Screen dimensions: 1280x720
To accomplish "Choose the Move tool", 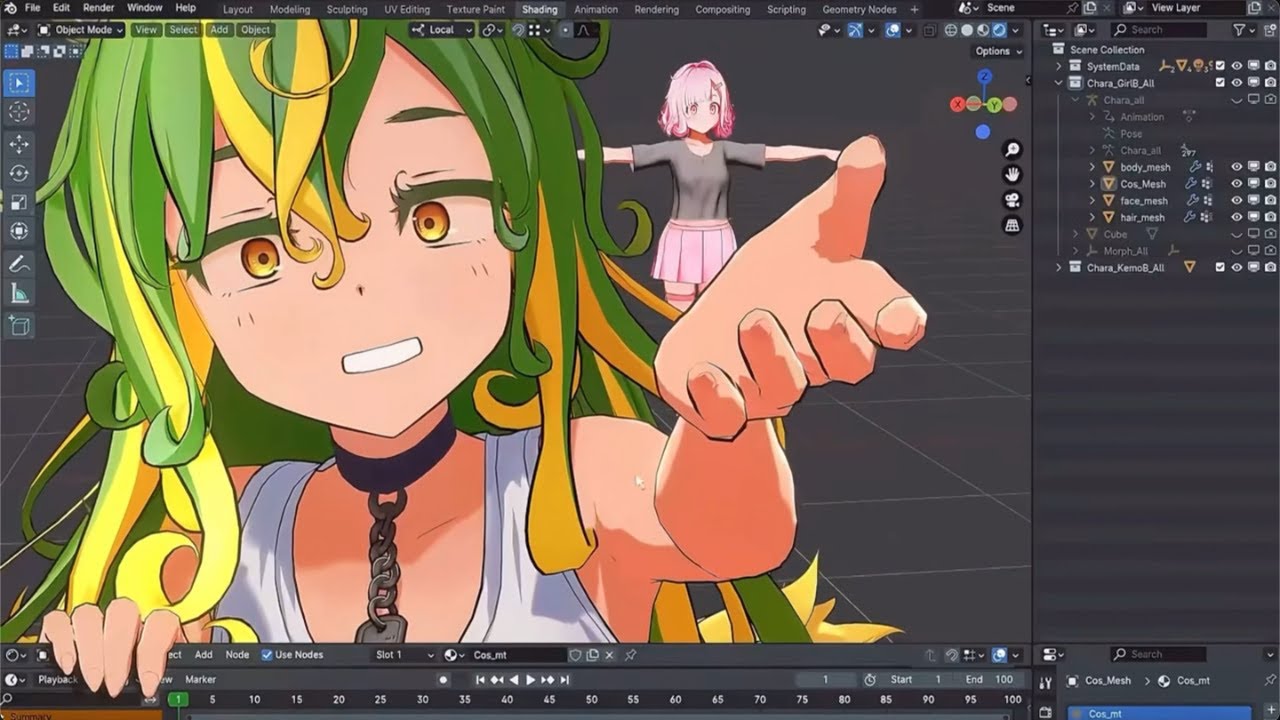I will coord(19,144).
